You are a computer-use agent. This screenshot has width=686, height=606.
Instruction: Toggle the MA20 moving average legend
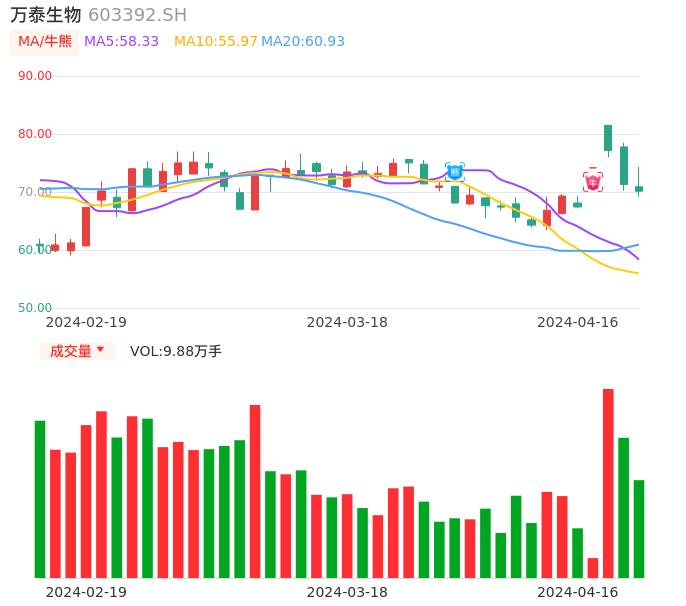pos(303,42)
